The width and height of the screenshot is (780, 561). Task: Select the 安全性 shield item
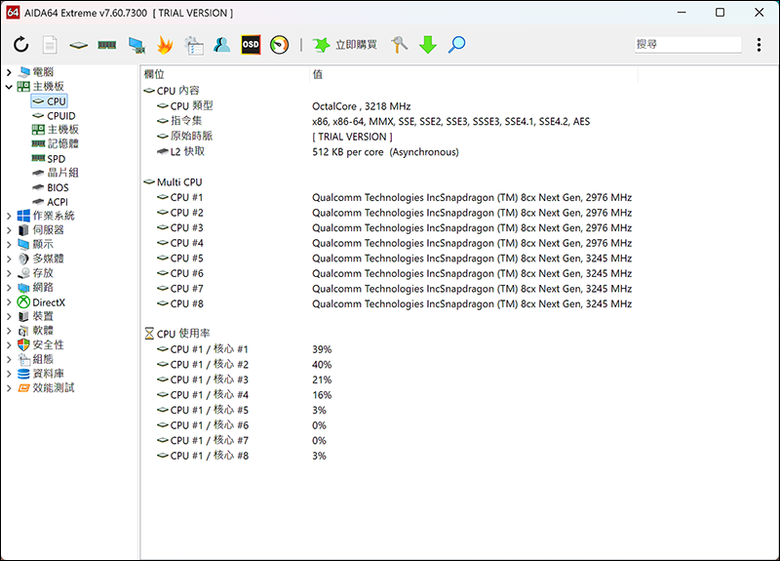40,345
